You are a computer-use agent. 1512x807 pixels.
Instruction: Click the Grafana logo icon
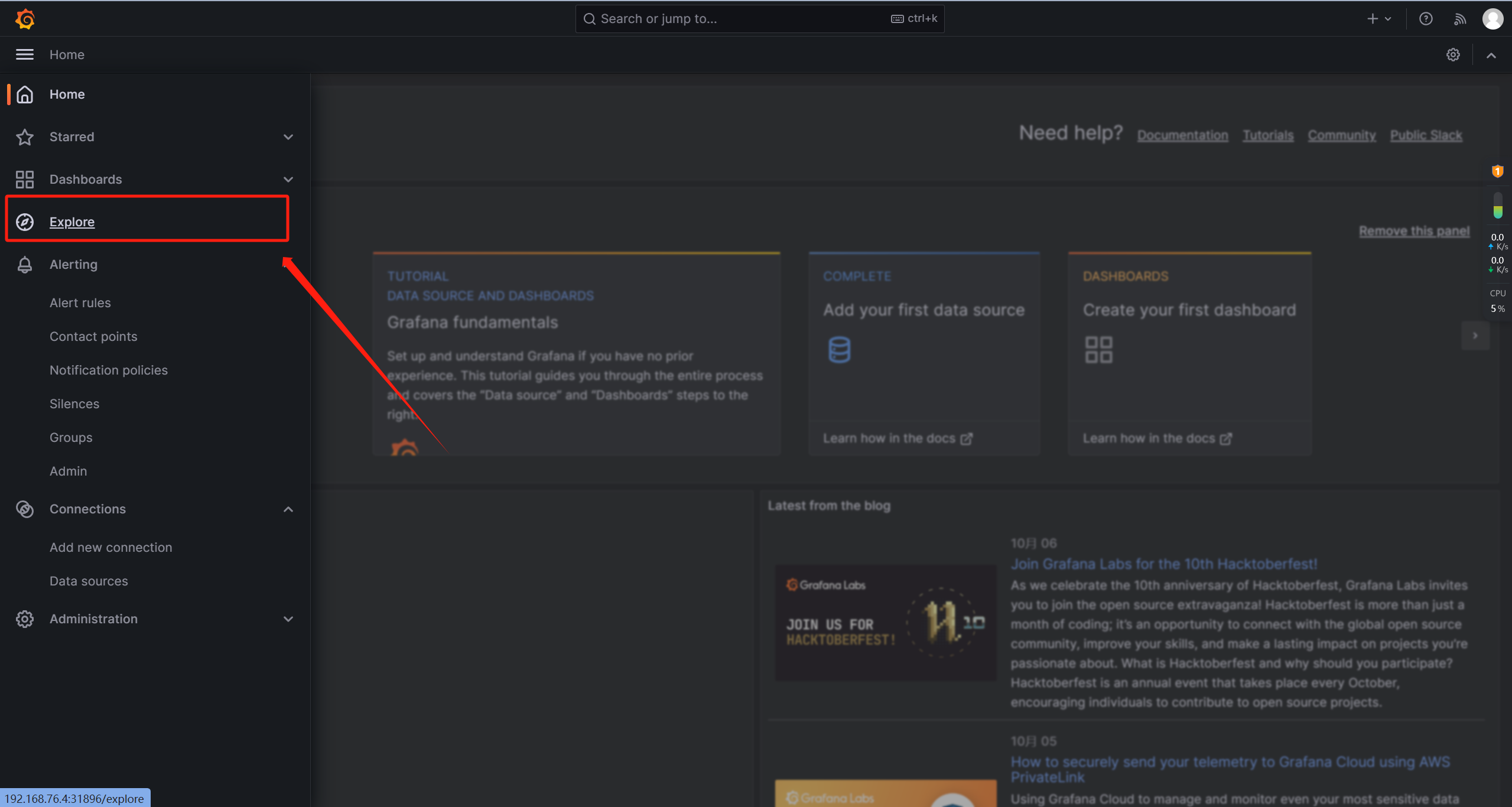(25, 19)
